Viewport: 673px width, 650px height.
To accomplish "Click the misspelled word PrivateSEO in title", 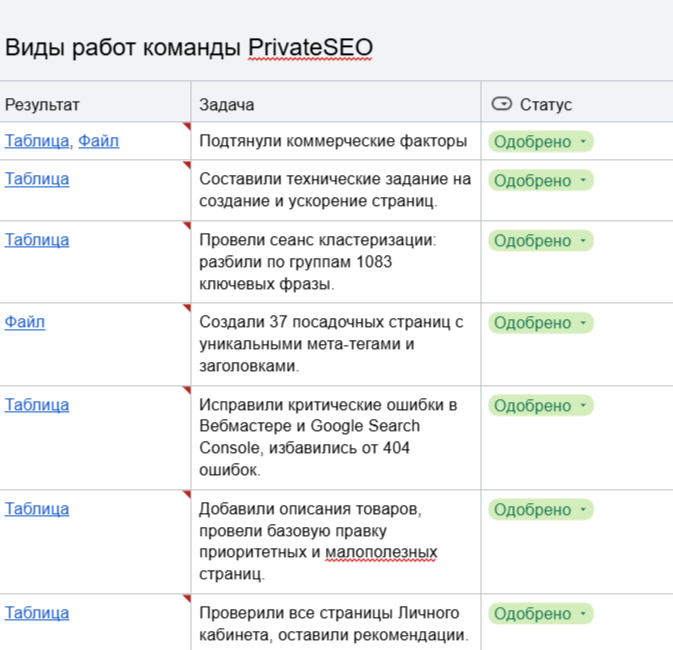I will (x=310, y=47).
